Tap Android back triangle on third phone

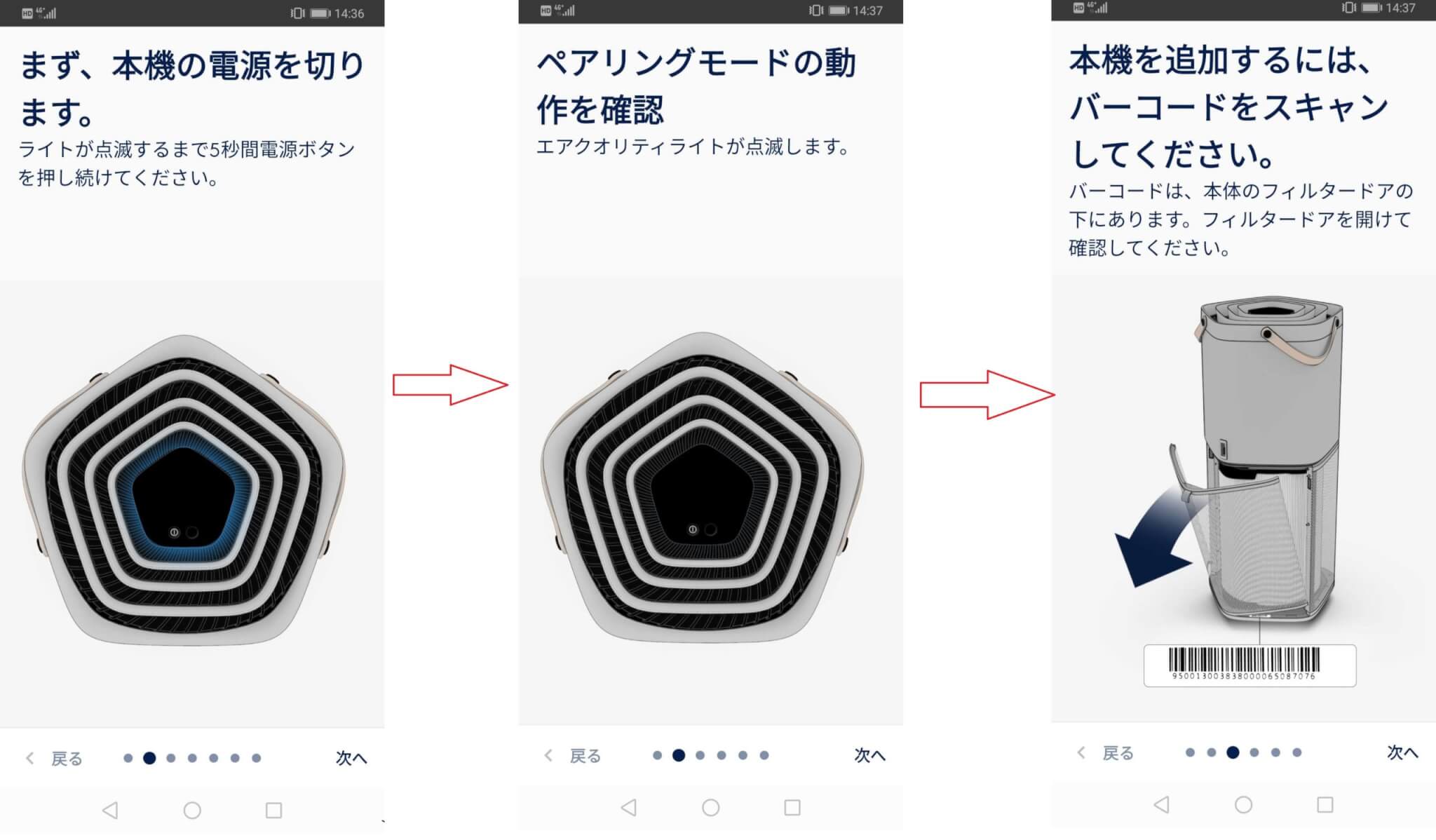[x=1161, y=804]
